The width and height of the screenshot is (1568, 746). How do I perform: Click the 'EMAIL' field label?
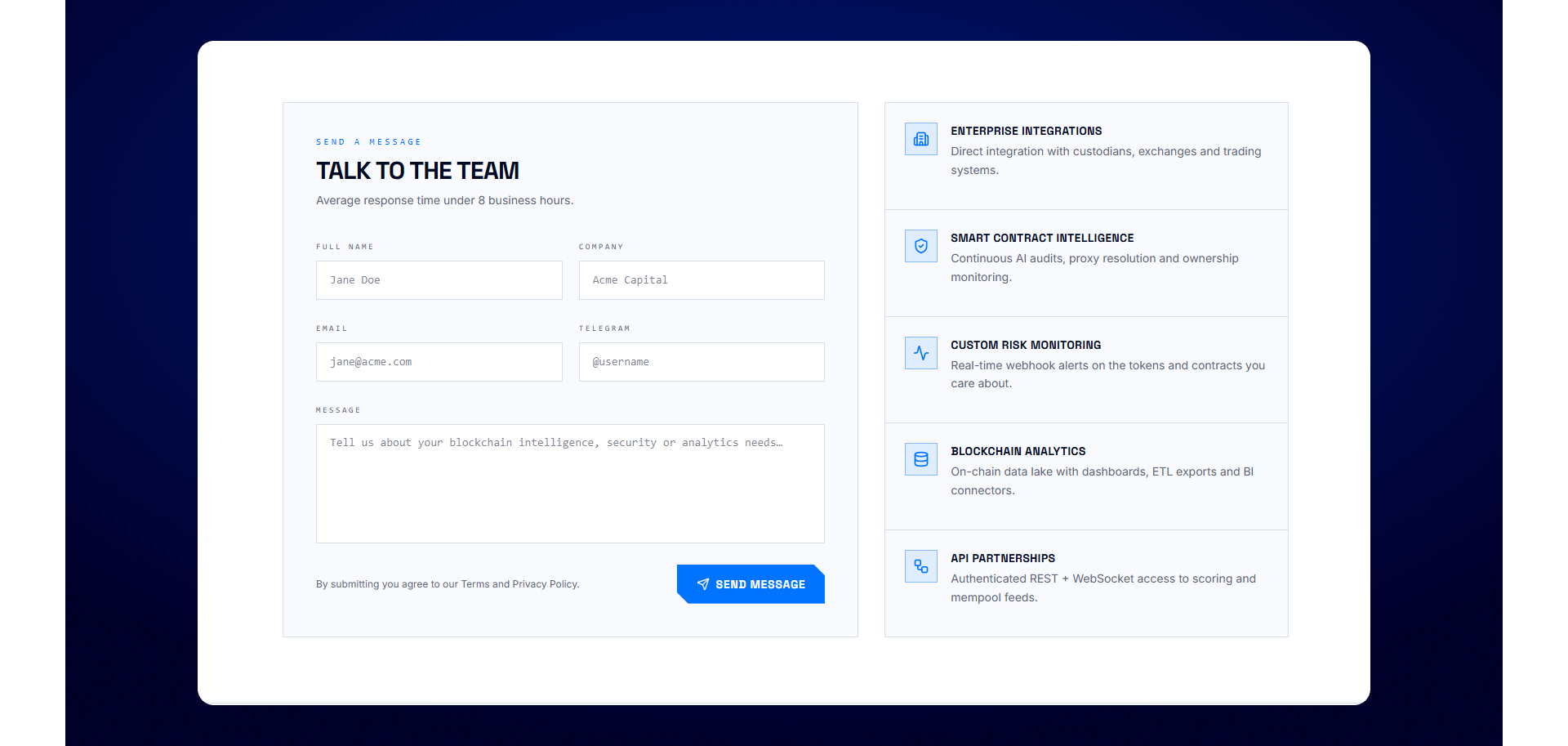(332, 328)
